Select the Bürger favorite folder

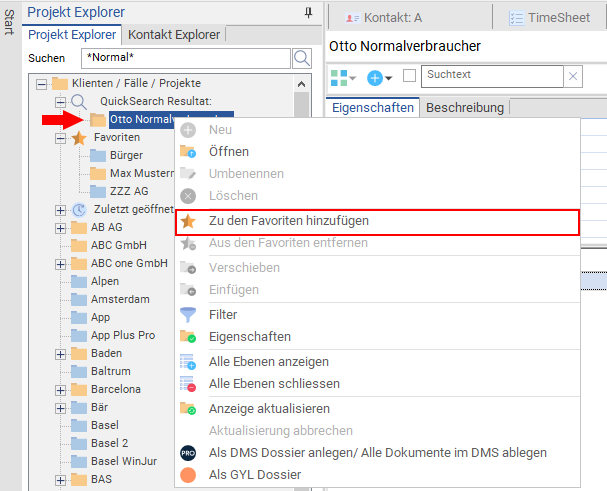click(126, 156)
